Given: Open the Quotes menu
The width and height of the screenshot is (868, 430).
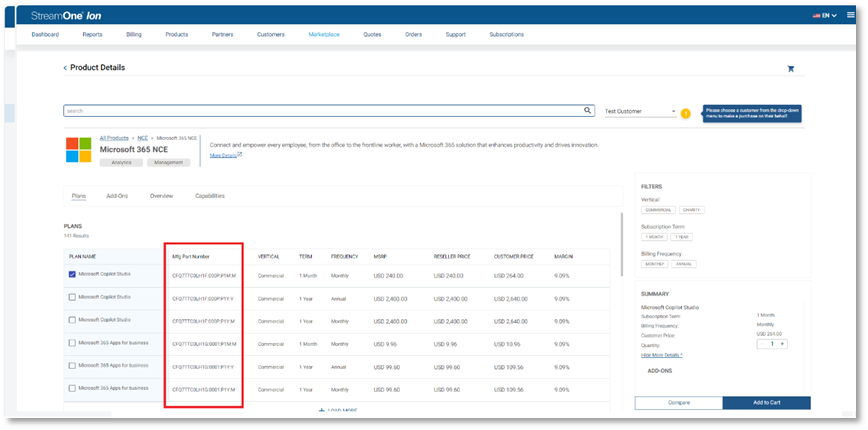Looking at the screenshot, I should (x=372, y=34).
